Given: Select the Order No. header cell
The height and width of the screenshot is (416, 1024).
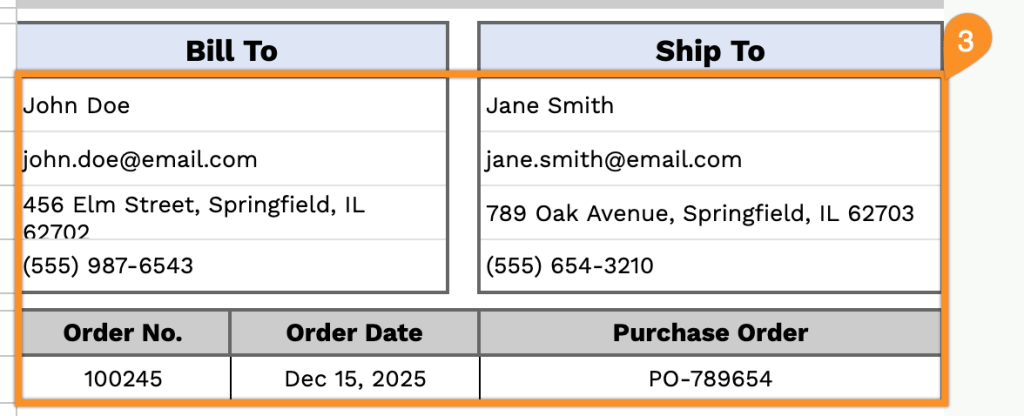Looking at the screenshot, I should point(124,333).
